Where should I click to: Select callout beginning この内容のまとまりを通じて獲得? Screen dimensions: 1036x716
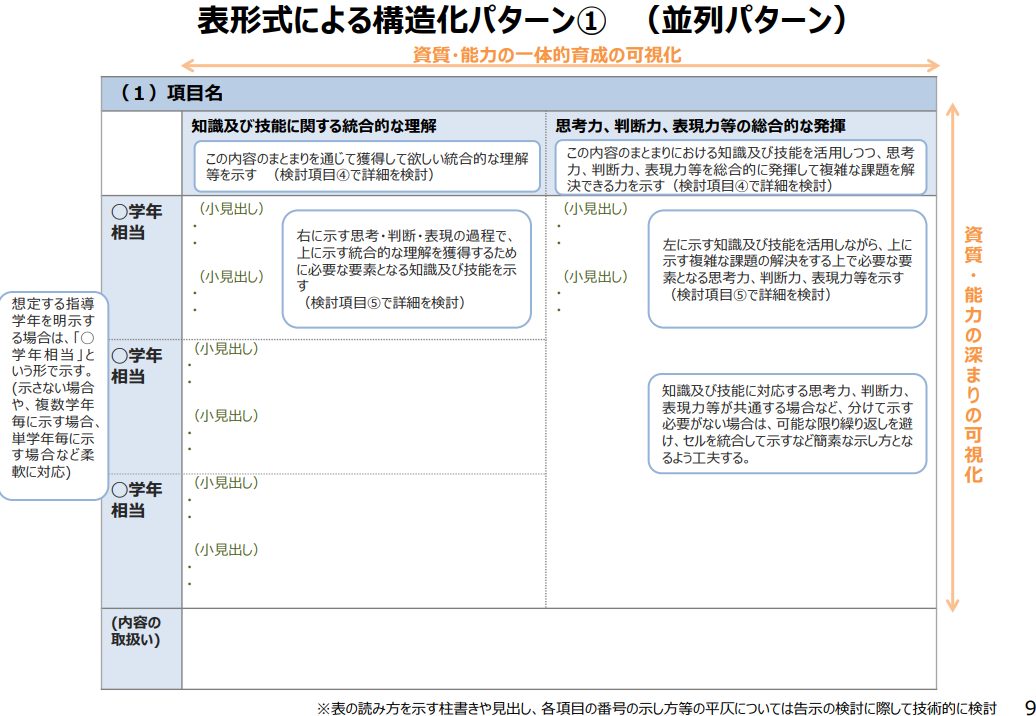(x=366, y=166)
